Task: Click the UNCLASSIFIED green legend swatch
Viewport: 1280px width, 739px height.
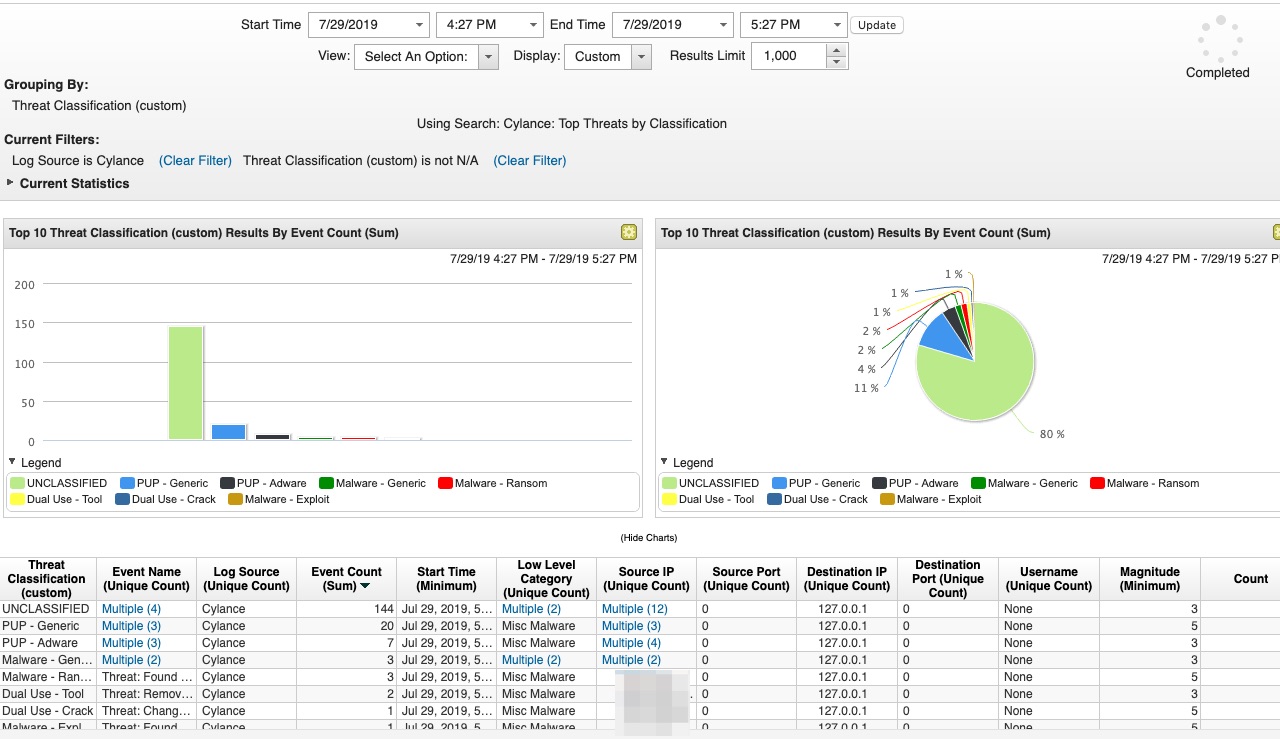Action: tap(18, 483)
